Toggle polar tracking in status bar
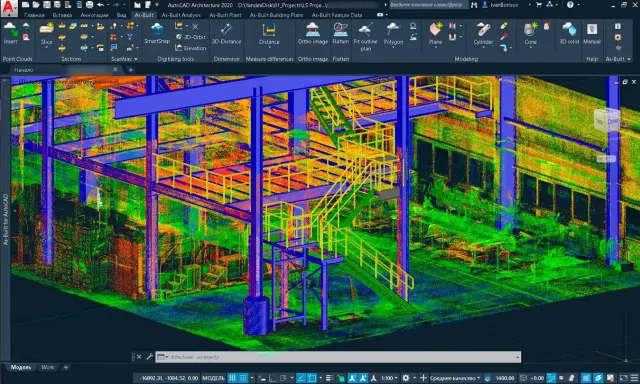The image size is (640, 384). coord(283,378)
